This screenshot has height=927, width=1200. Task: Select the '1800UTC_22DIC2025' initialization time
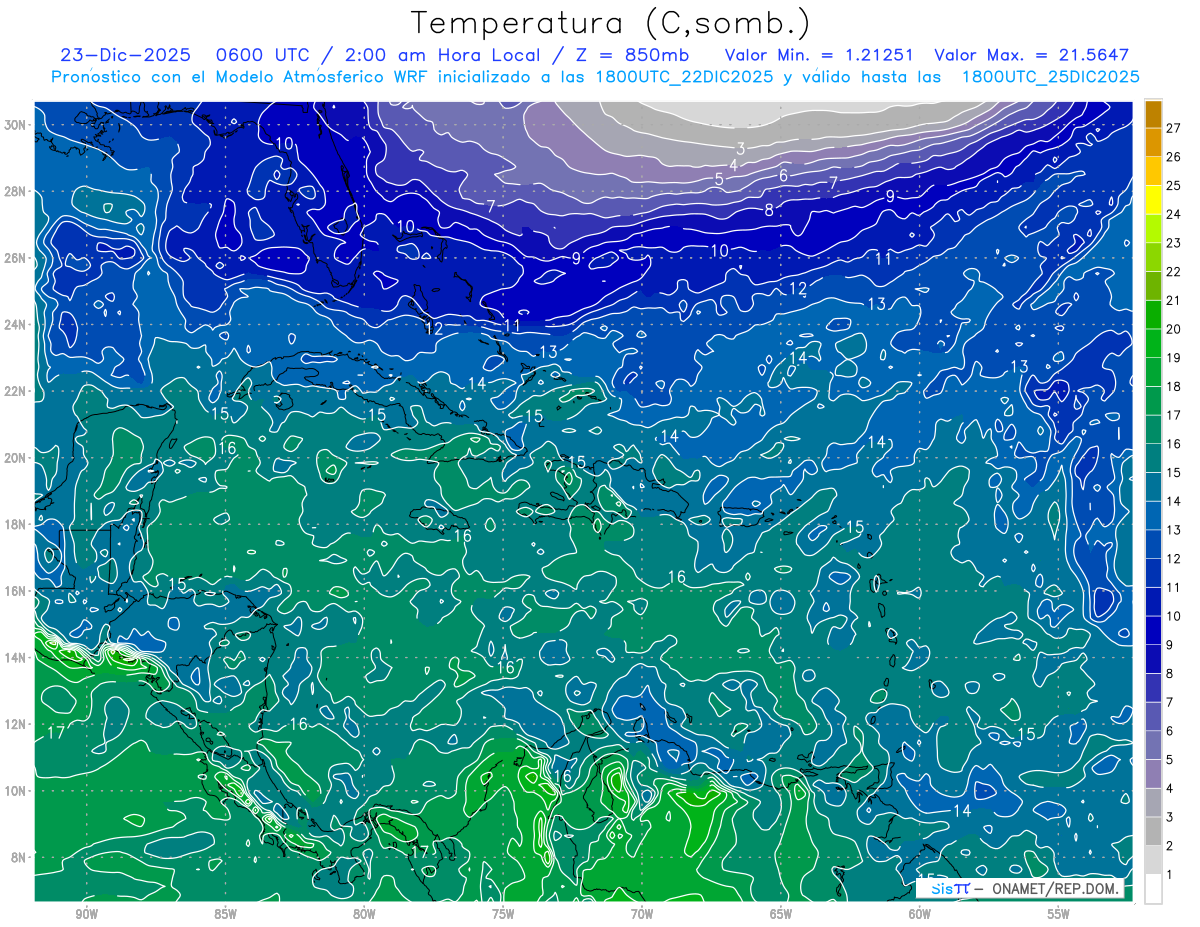point(681,77)
